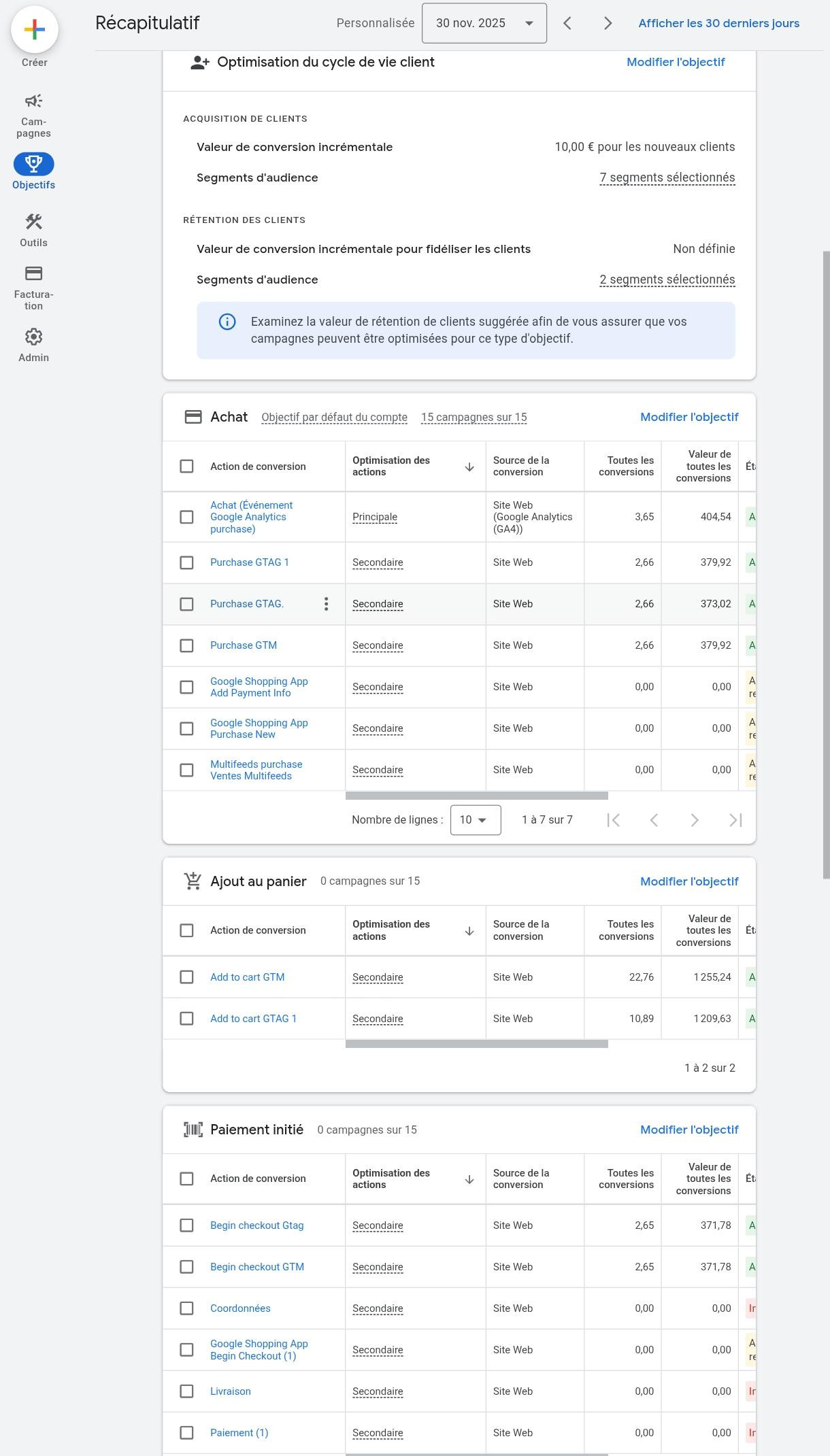The width and height of the screenshot is (830, 1456).
Task: Check the Purchase GTM row checkbox
Action: point(186,645)
